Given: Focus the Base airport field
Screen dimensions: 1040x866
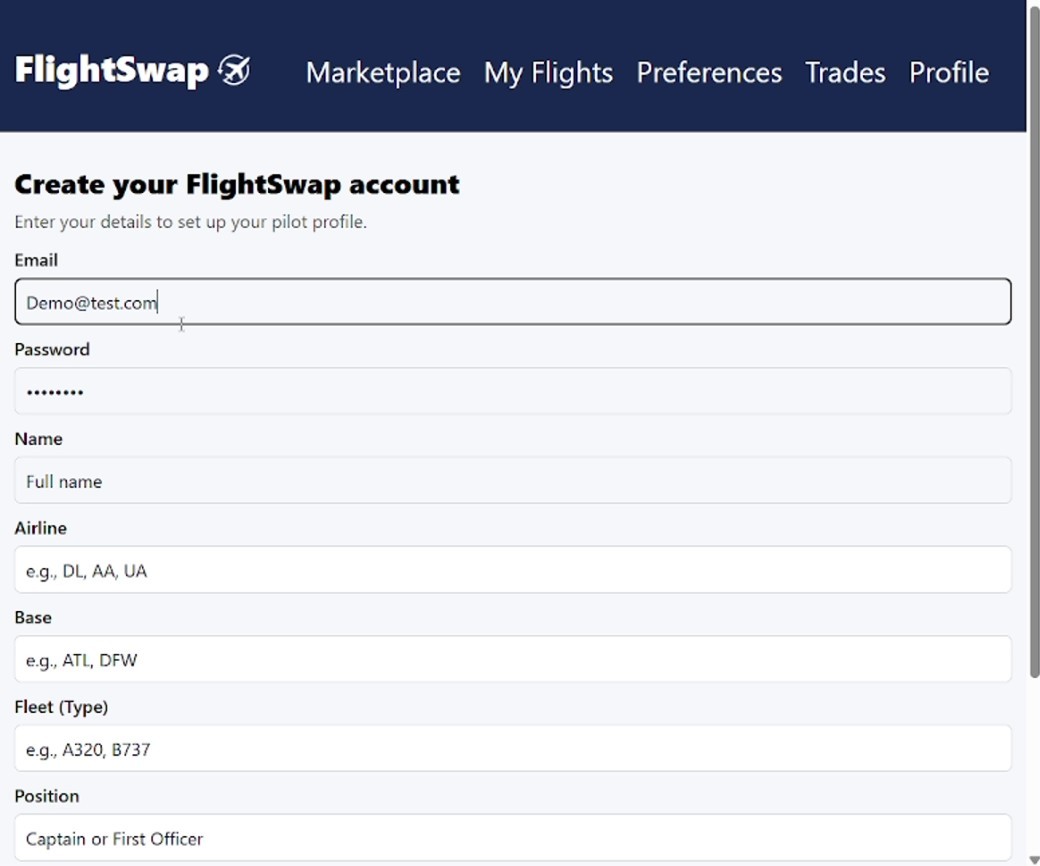Looking at the screenshot, I should tap(513, 659).
